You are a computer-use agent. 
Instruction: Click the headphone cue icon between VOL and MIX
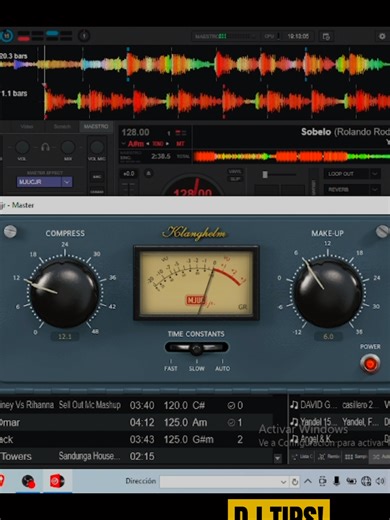pyautogui.click(x=45, y=147)
